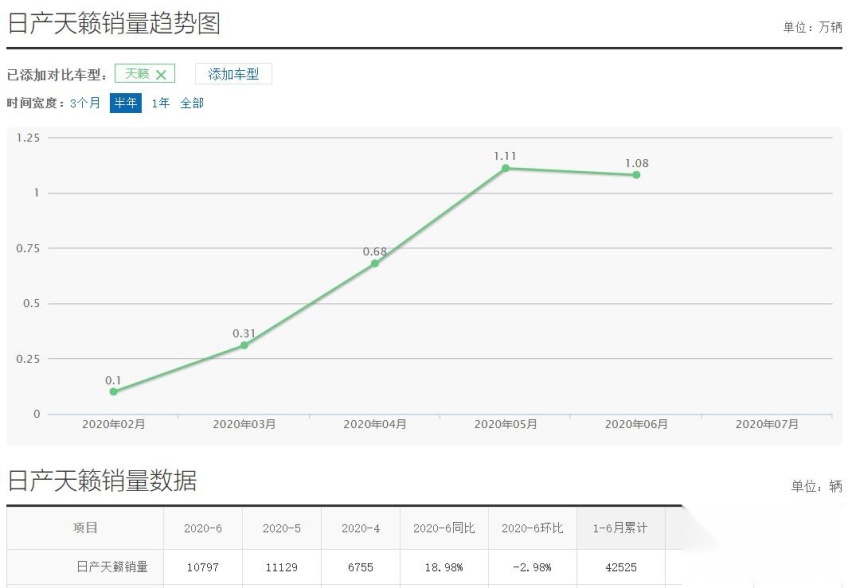852x588 pixels.
Task: Click the 42525 cumulative total cell
Action: [621, 567]
